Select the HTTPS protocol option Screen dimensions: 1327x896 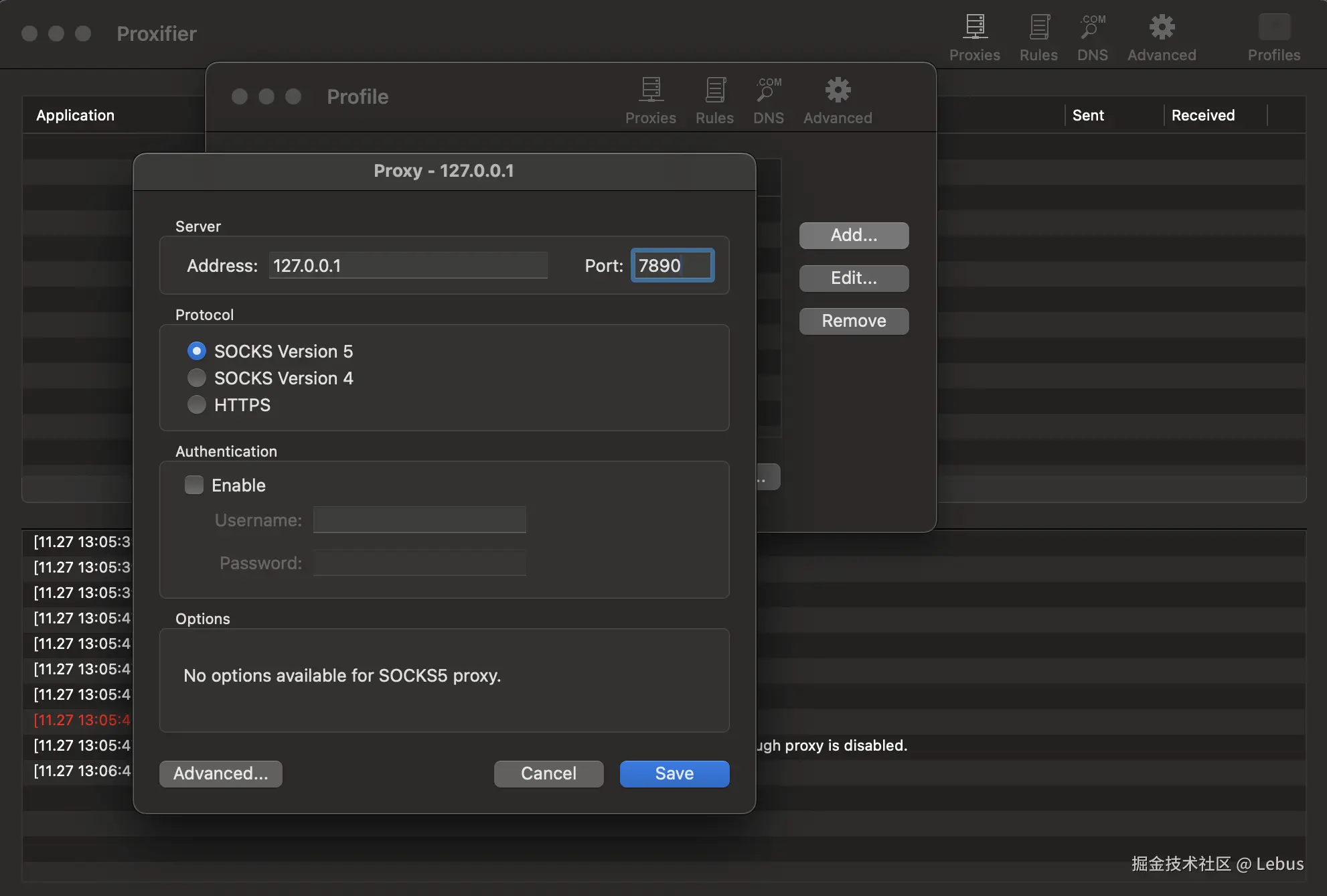pyautogui.click(x=197, y=404)
